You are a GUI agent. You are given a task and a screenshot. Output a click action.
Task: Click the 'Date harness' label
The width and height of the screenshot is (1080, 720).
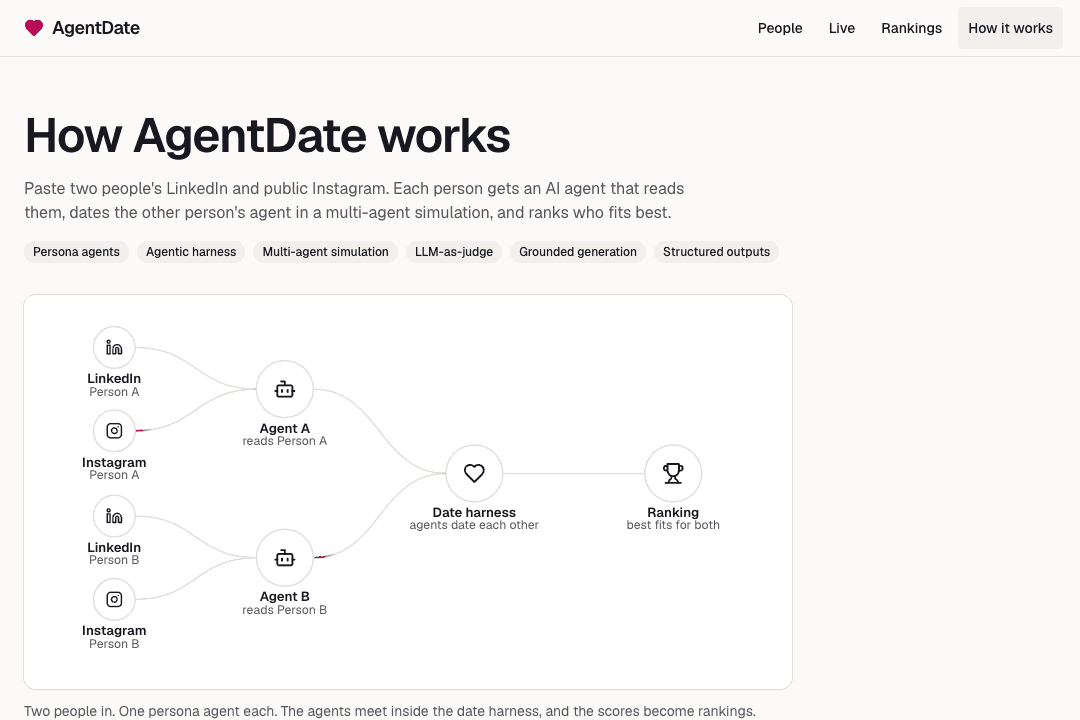pyautogui.click(x=474, y=512)
